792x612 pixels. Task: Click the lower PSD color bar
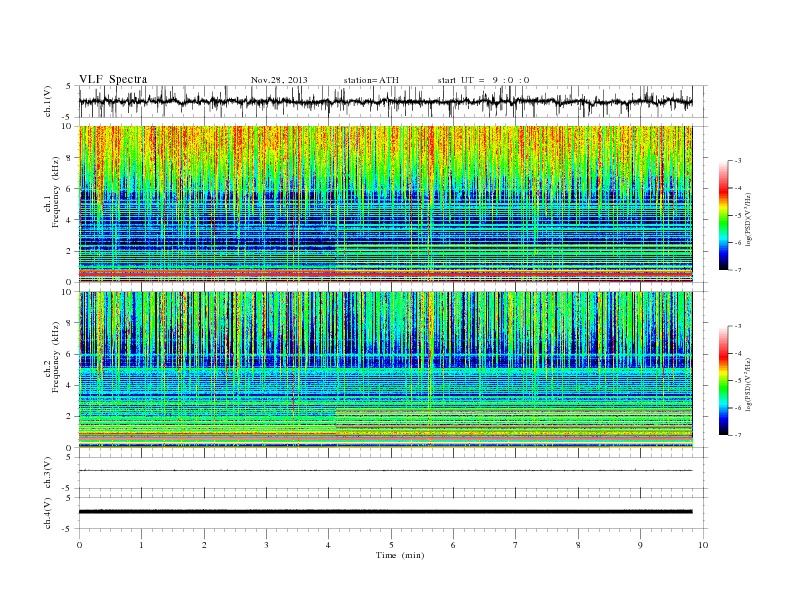coord(723,380)
